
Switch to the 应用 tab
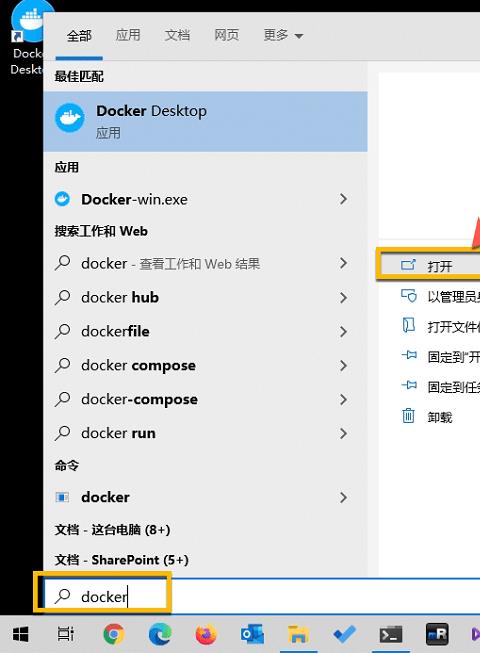coord(128,35)
